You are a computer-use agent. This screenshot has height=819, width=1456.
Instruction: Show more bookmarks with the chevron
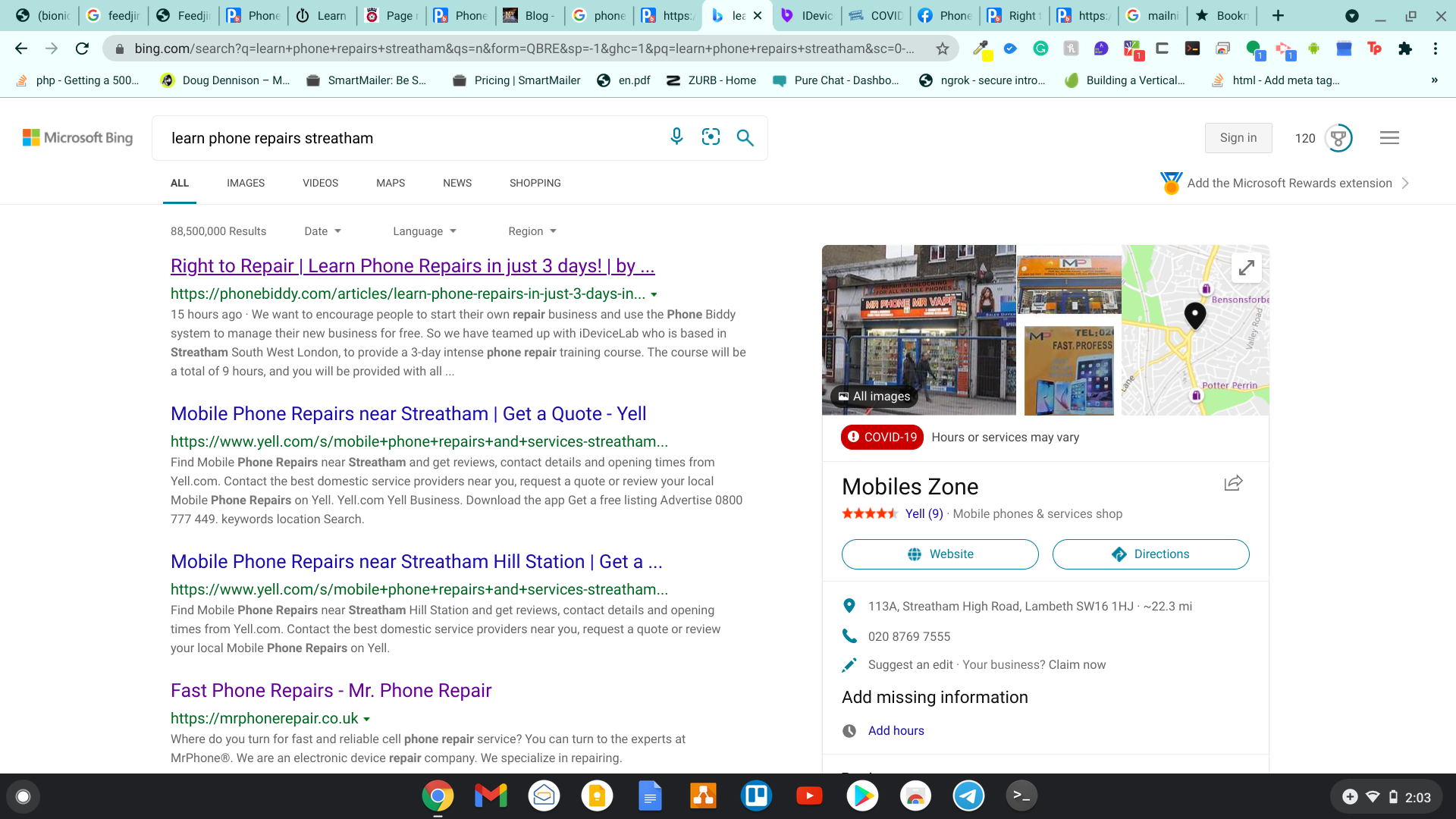1434,80
